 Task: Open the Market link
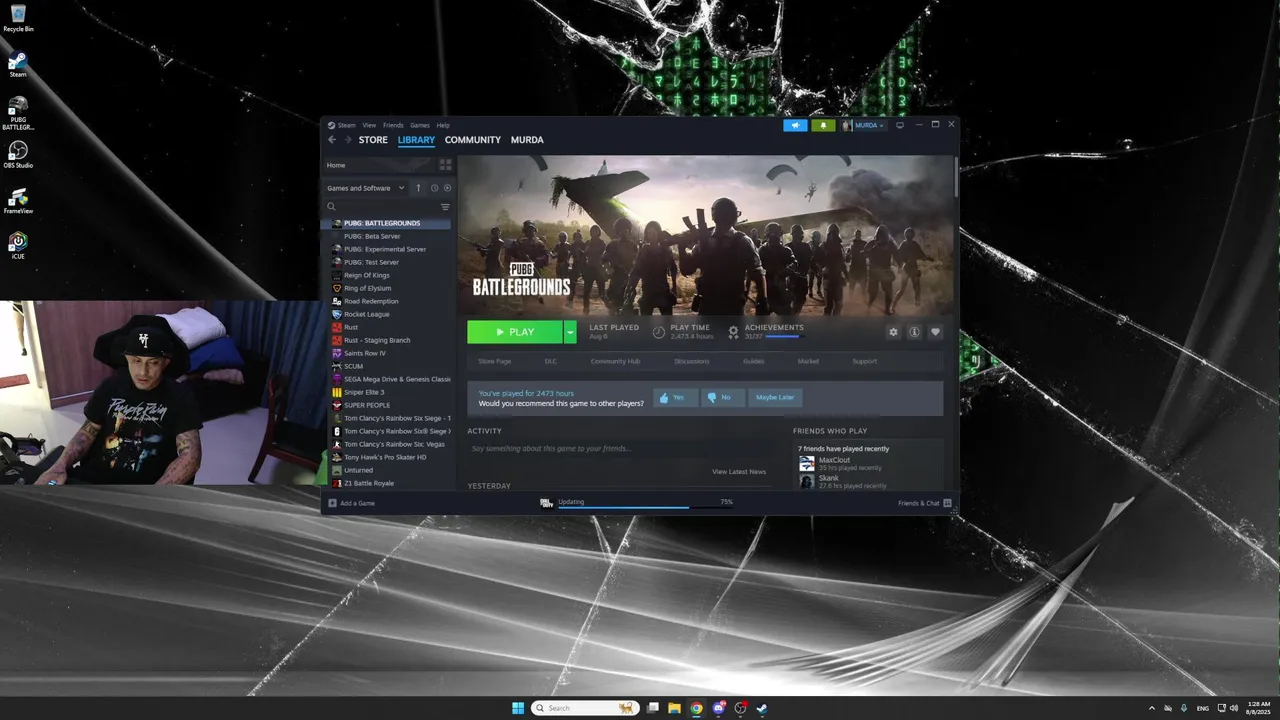(x=808, y=361)
